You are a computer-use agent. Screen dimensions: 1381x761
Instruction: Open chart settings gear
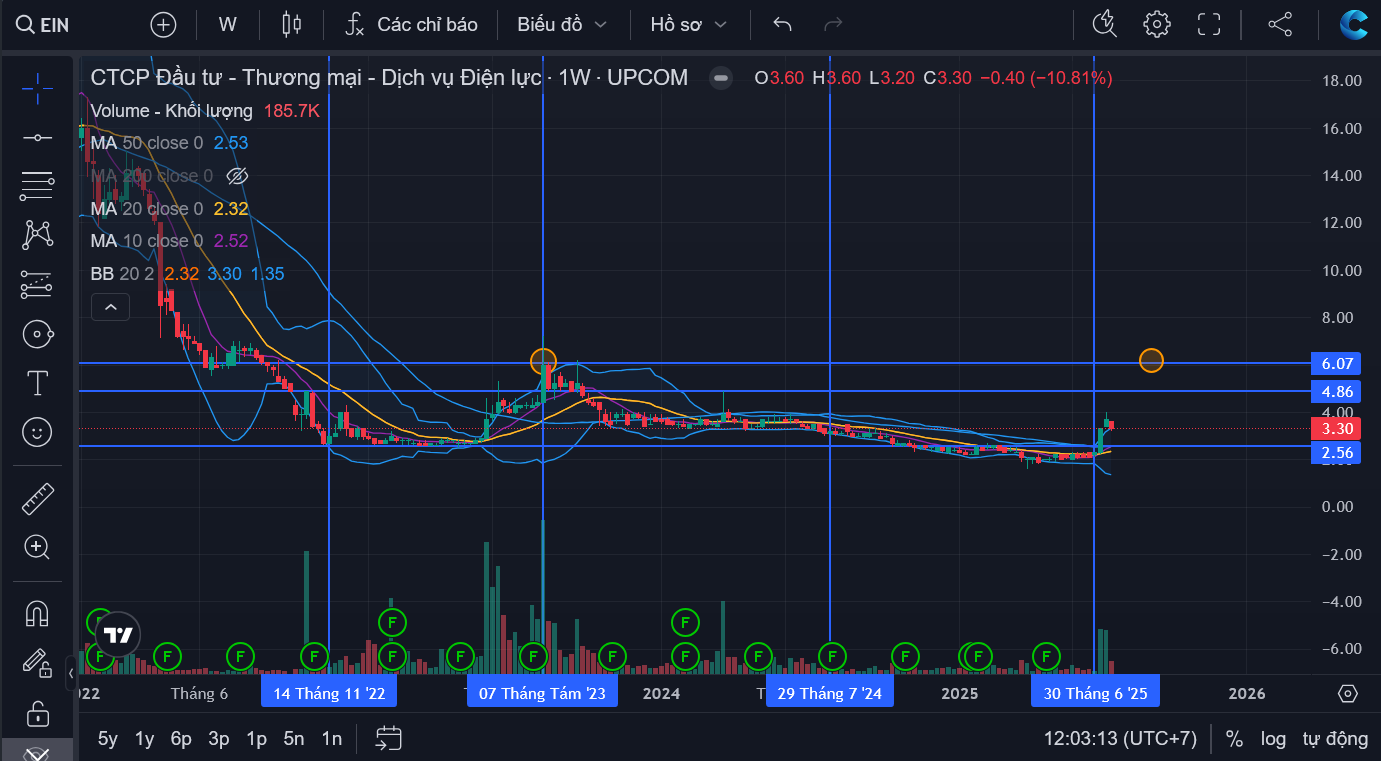pyautogui.click(x=1157, y=25)
